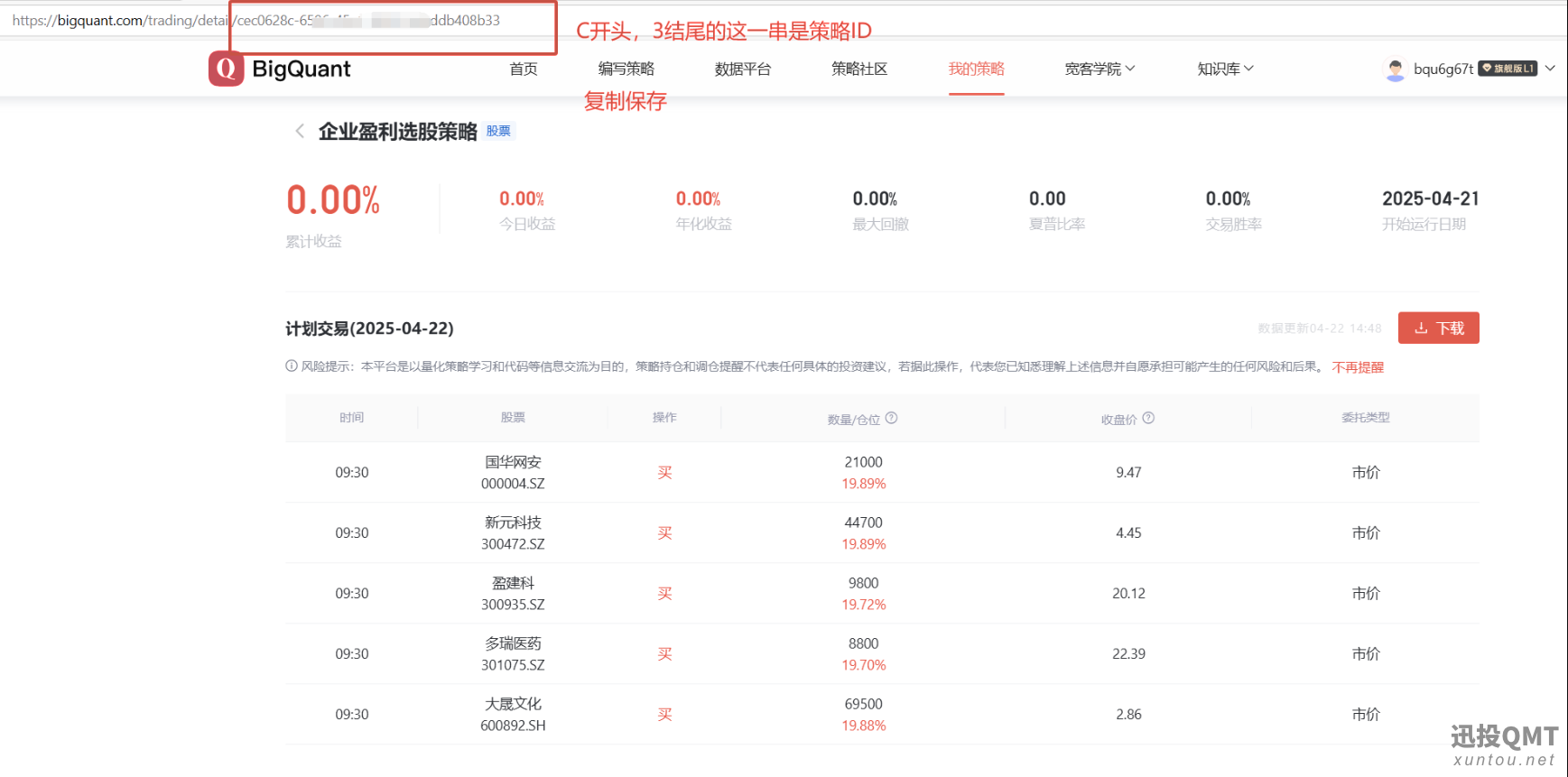Go back using the left chevron arrow

[x=300, y=132]
